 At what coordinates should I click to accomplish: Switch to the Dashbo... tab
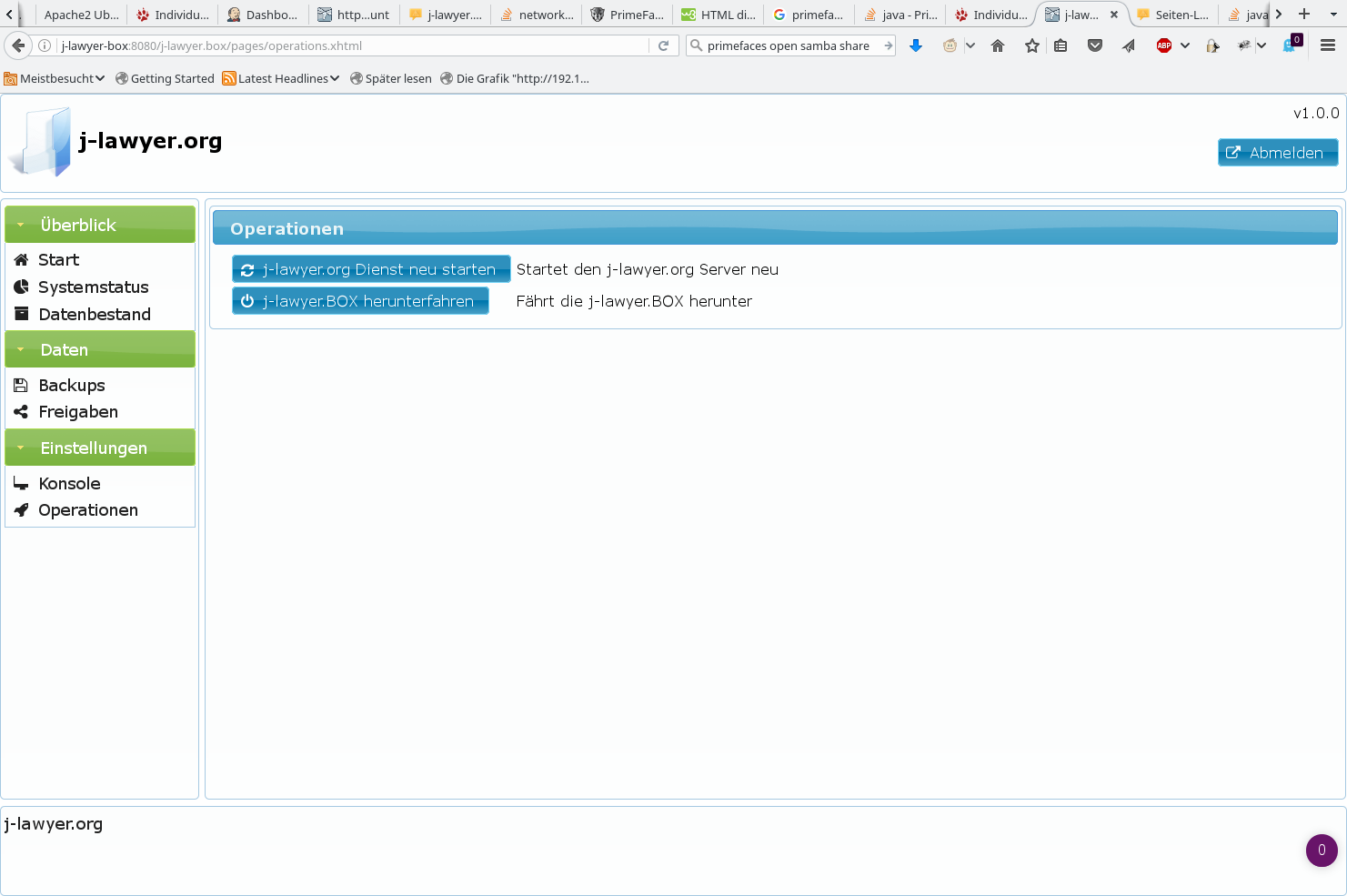(263, 15)
